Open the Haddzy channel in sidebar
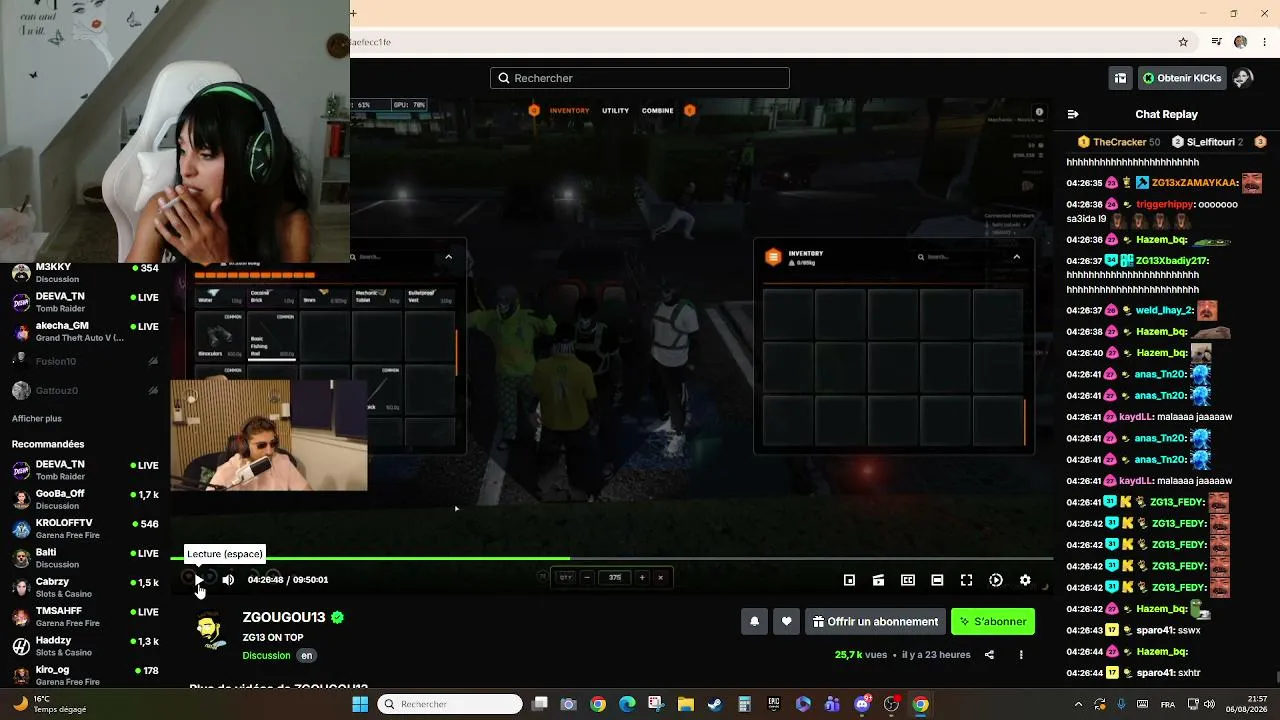Screen dimensions: 1280x720 [x=85, y=646]
